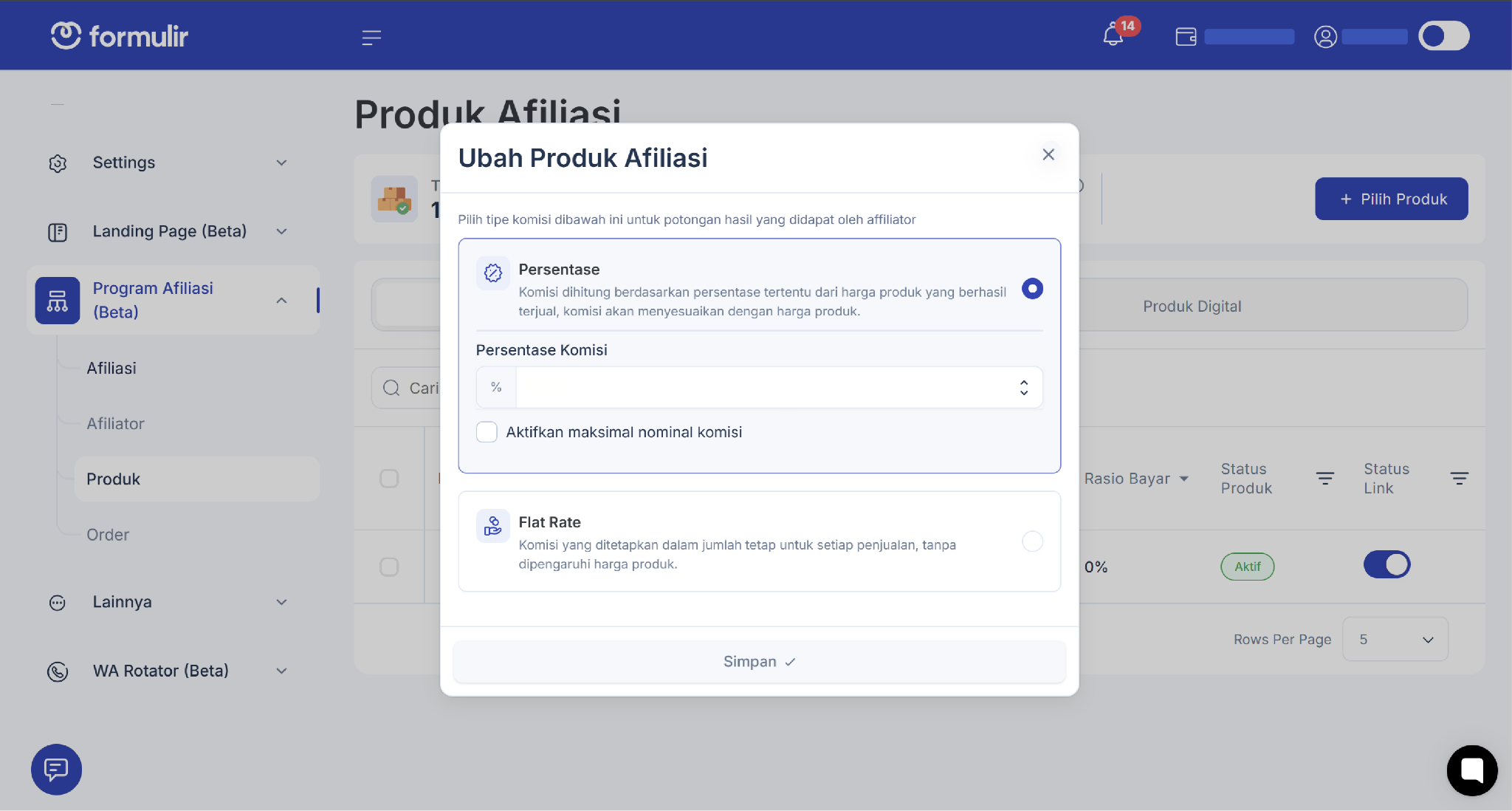Toggle the dark mode switch in header

pos(1443,36)
